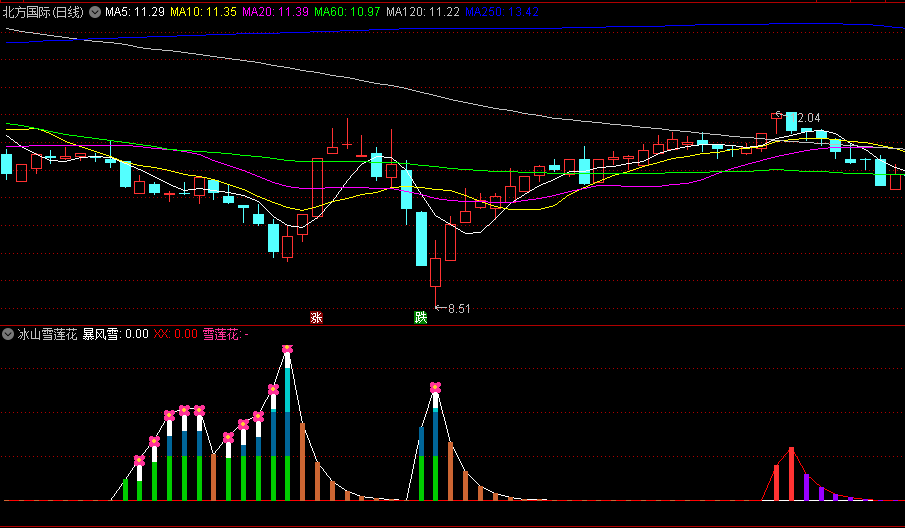The height and width of the screenshot is (528, 905).
Task: Click the magenta MA20: 11.39 label
Action: point(275,12)
